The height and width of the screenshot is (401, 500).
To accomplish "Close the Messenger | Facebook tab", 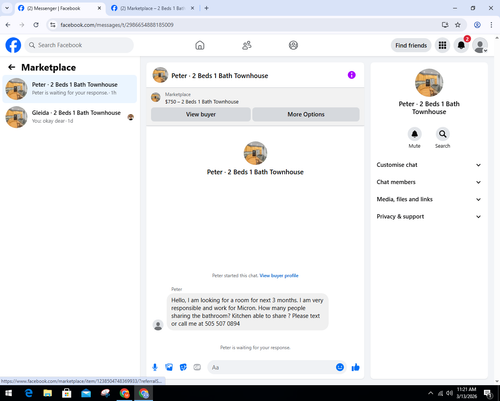I will (x=99, y=8).
